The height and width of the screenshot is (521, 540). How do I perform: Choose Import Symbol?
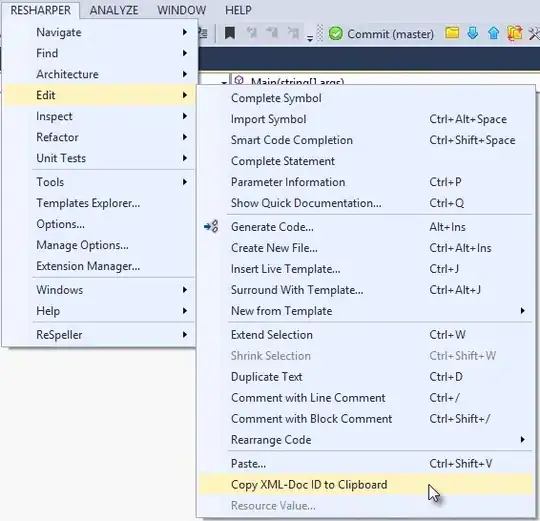point(366,119)
